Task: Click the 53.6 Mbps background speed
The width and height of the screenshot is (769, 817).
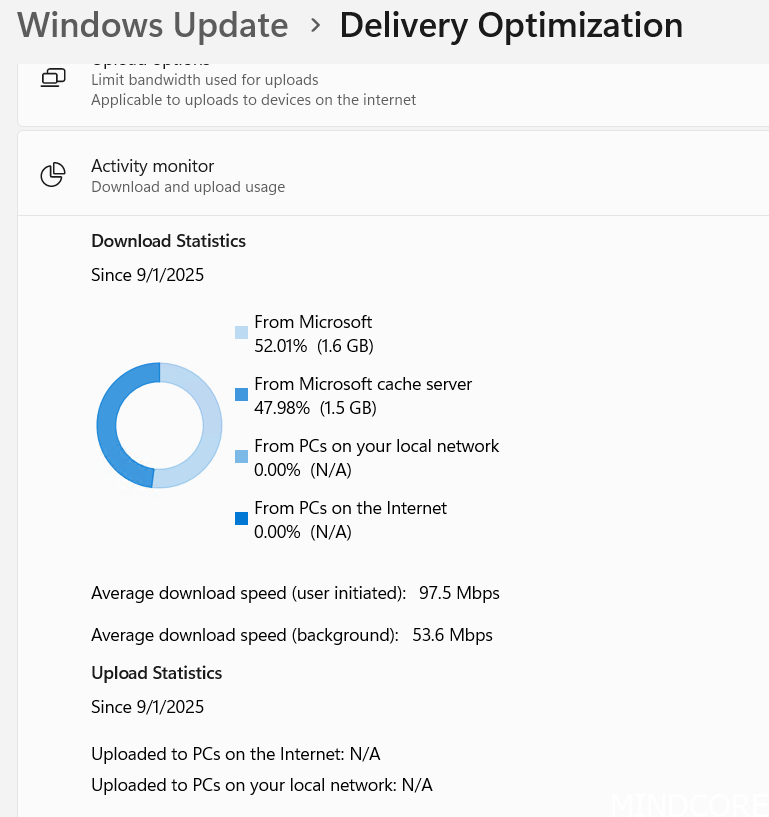Action: [x=452, y=635]
